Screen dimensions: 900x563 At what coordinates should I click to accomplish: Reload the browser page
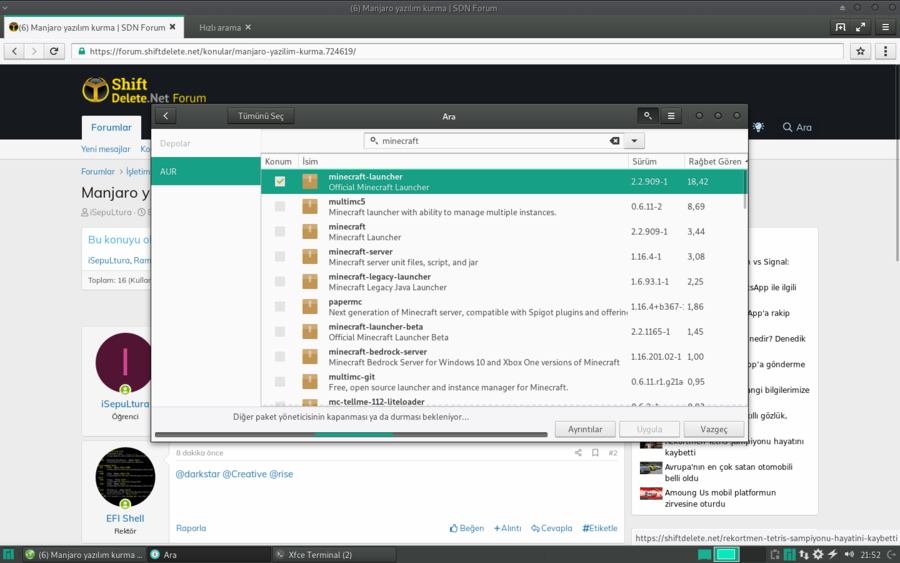click(54, 51)
